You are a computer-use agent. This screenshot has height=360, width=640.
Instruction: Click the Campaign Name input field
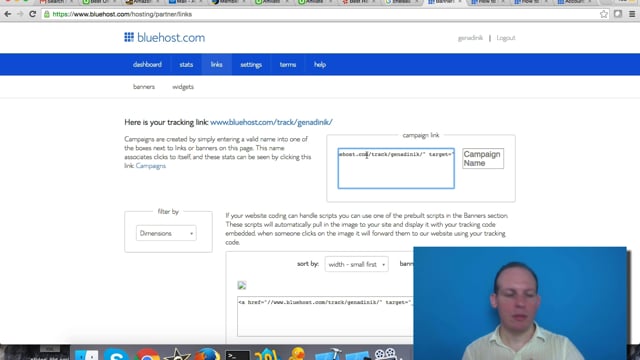(x=483, y=158)
